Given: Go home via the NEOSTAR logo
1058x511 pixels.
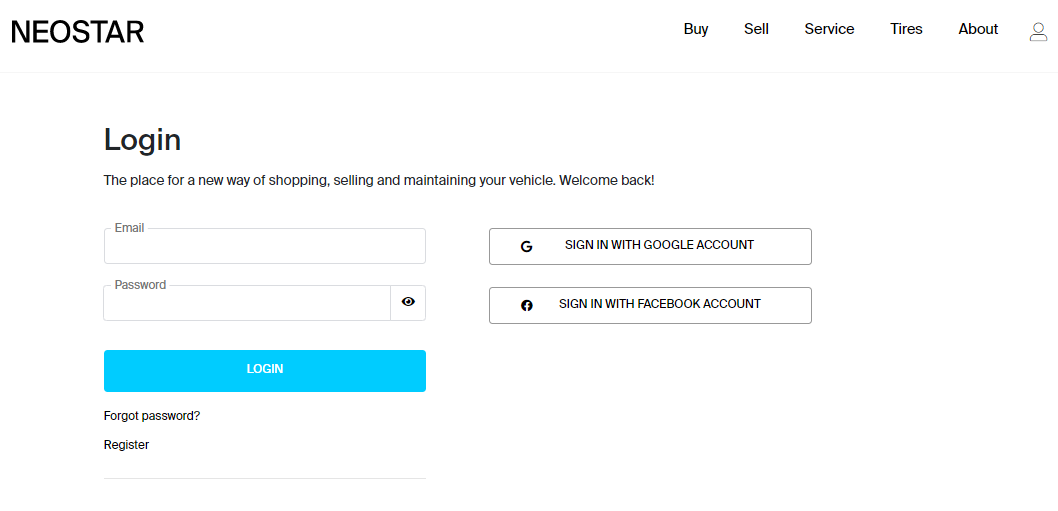Looking at the screenshot, I should pyautogui.click(x=78, y=32).
